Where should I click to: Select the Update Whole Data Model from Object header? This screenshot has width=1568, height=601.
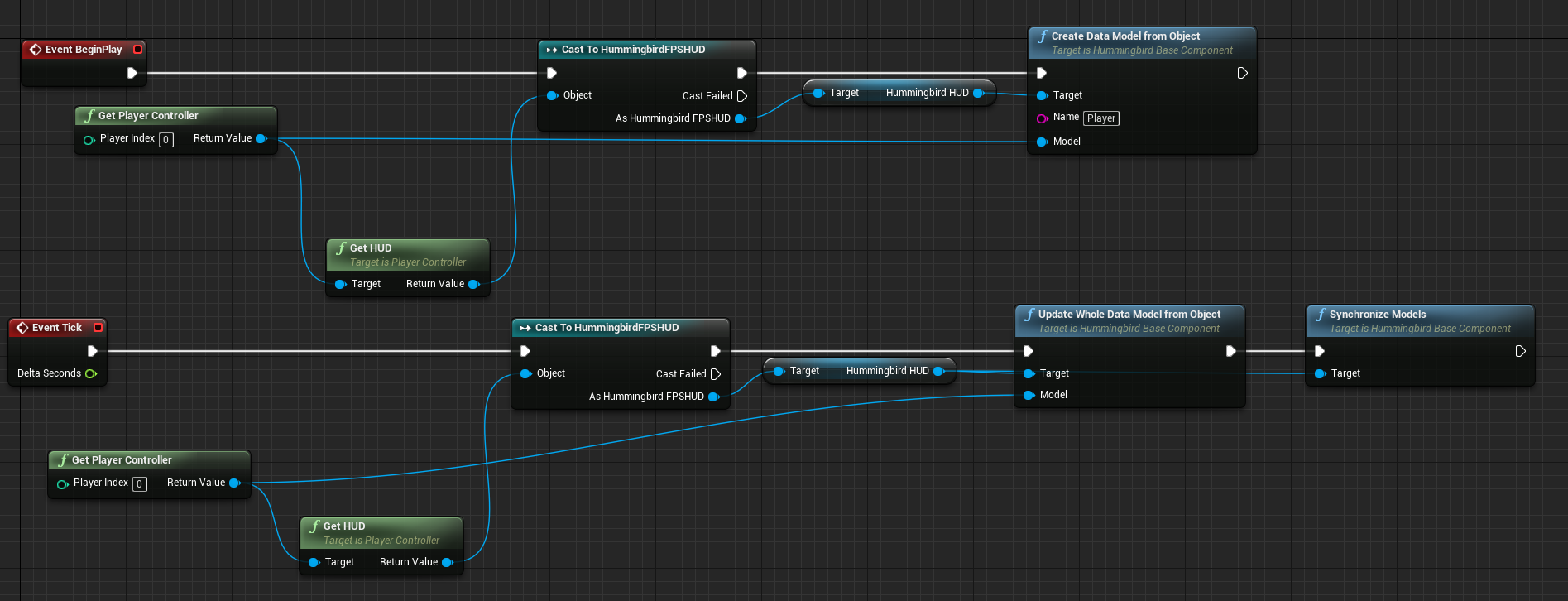(1129, 315)
